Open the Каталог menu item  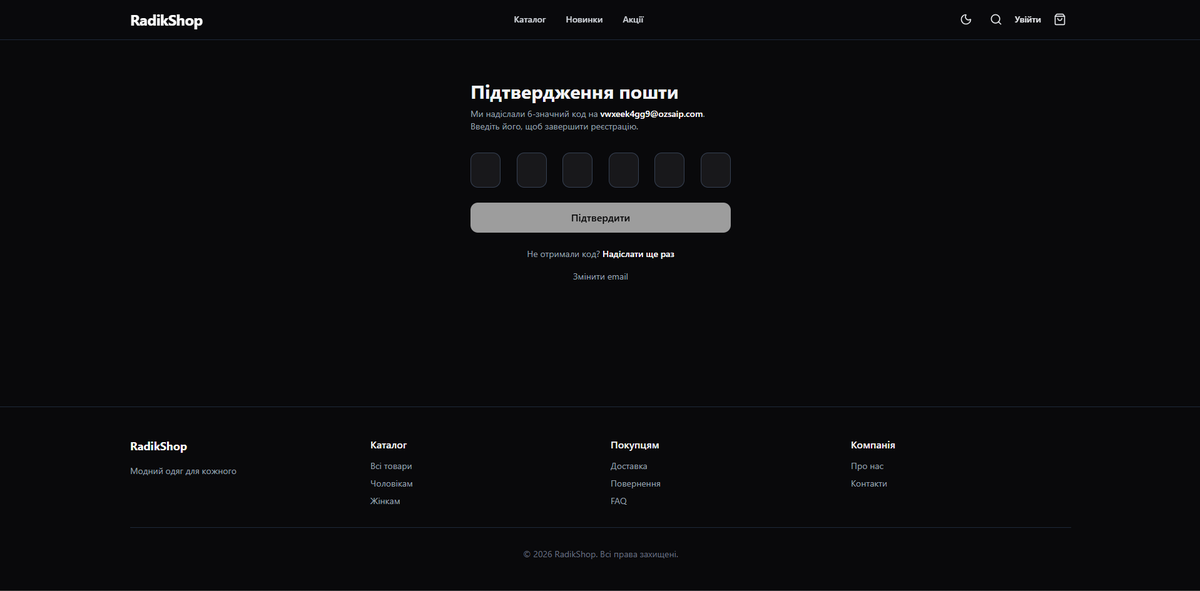(x=530, y=19)
